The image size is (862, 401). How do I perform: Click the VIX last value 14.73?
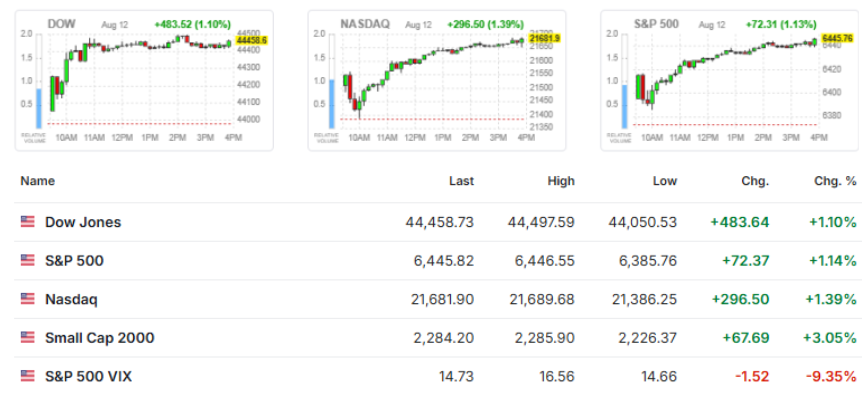point(456,377)
